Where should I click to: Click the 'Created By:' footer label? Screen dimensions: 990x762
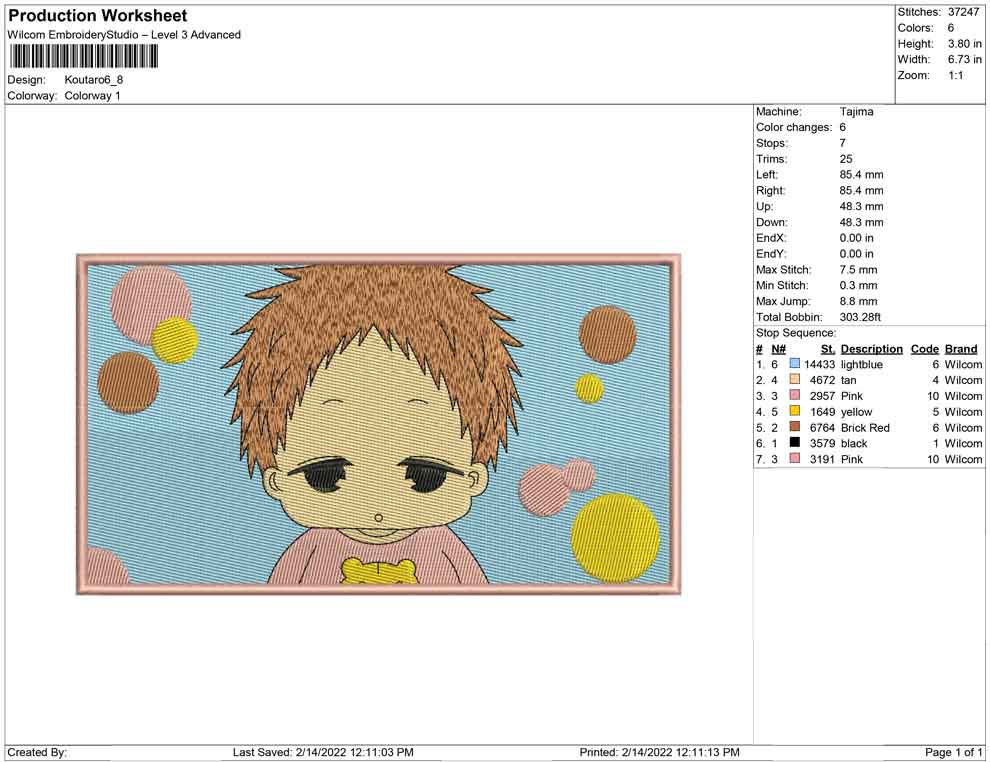(x=37, y=752)
